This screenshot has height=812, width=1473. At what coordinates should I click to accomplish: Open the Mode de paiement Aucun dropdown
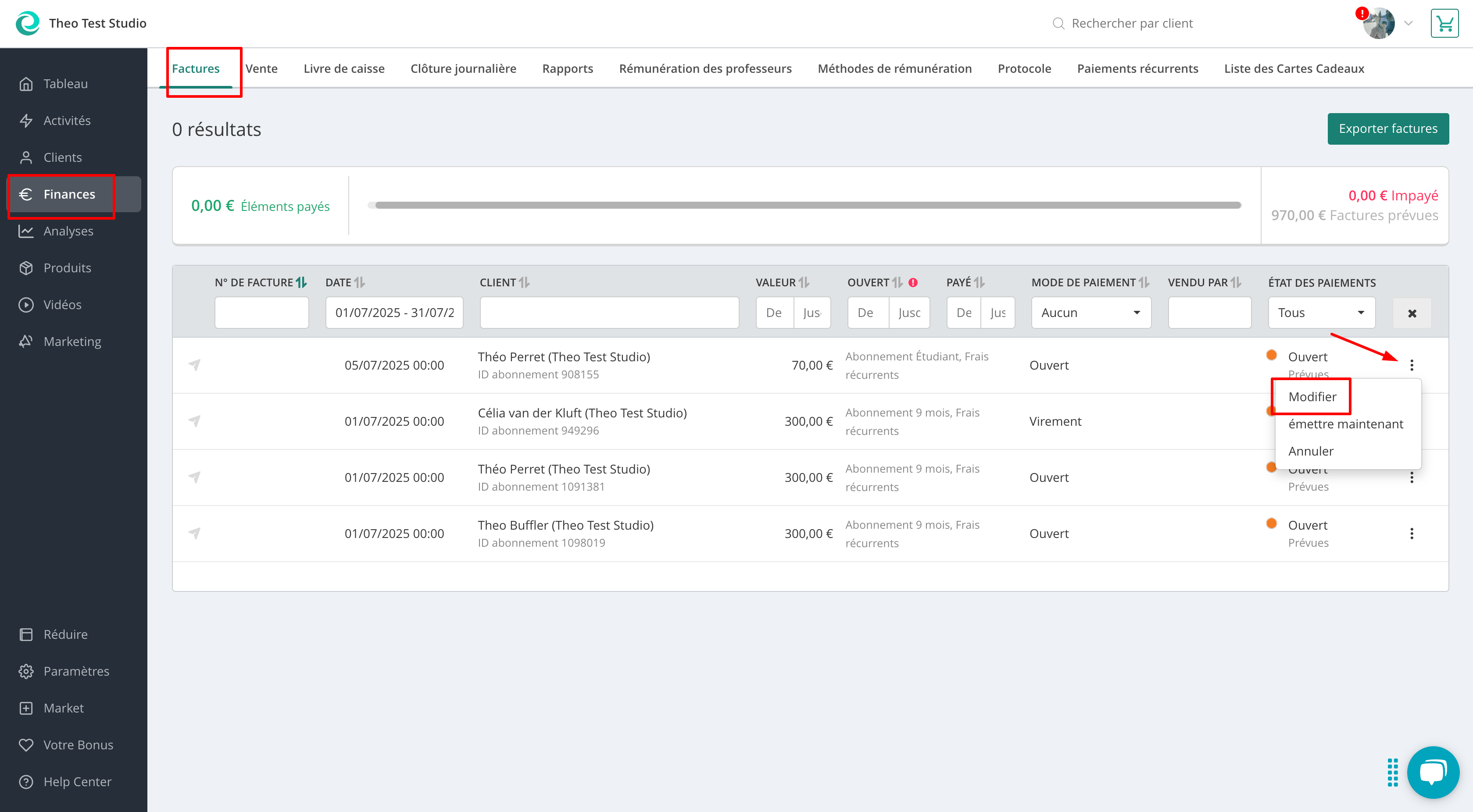coord(1091,313)
